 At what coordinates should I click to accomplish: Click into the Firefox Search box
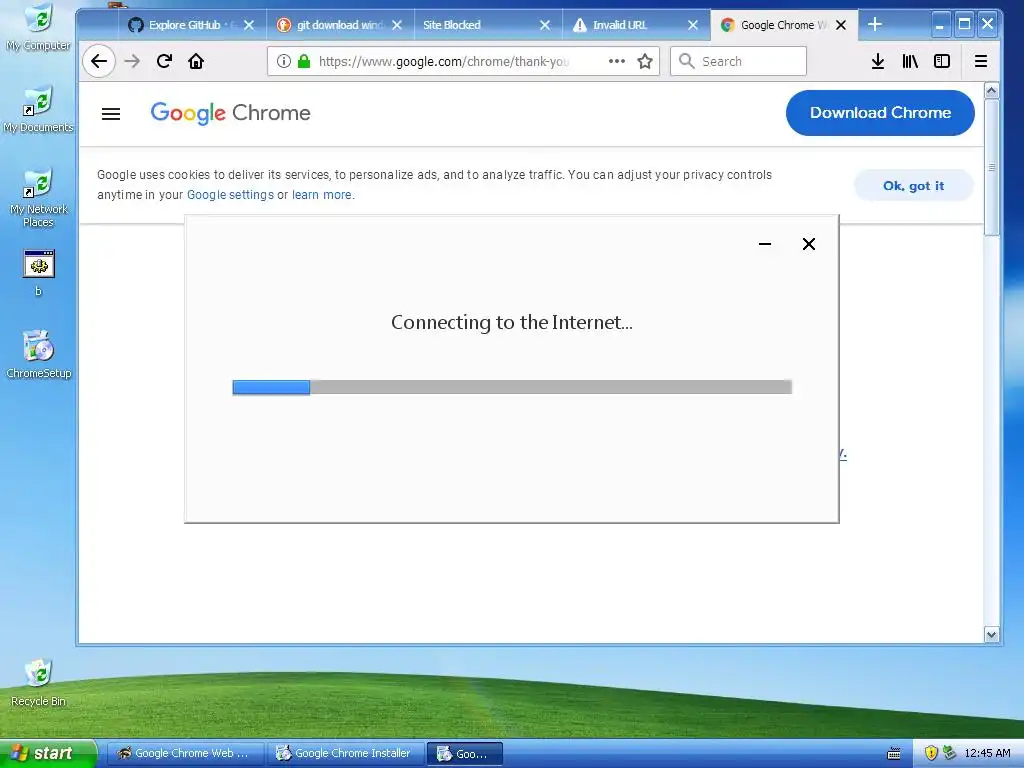coord(738,61)
